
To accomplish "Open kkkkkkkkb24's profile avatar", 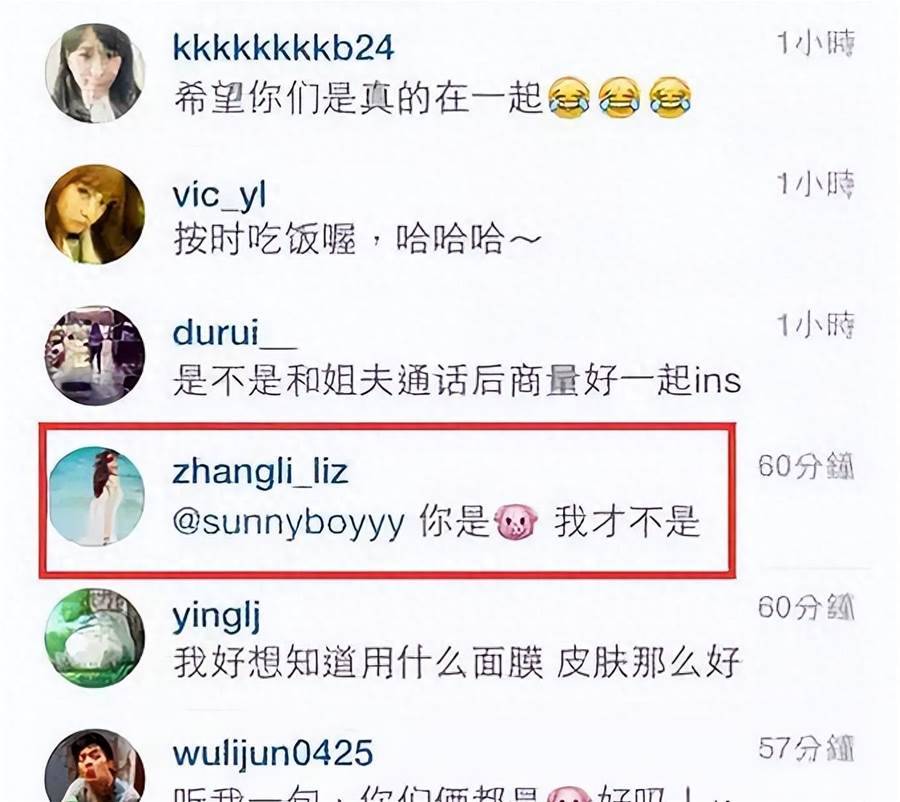I will click(95, 73).
